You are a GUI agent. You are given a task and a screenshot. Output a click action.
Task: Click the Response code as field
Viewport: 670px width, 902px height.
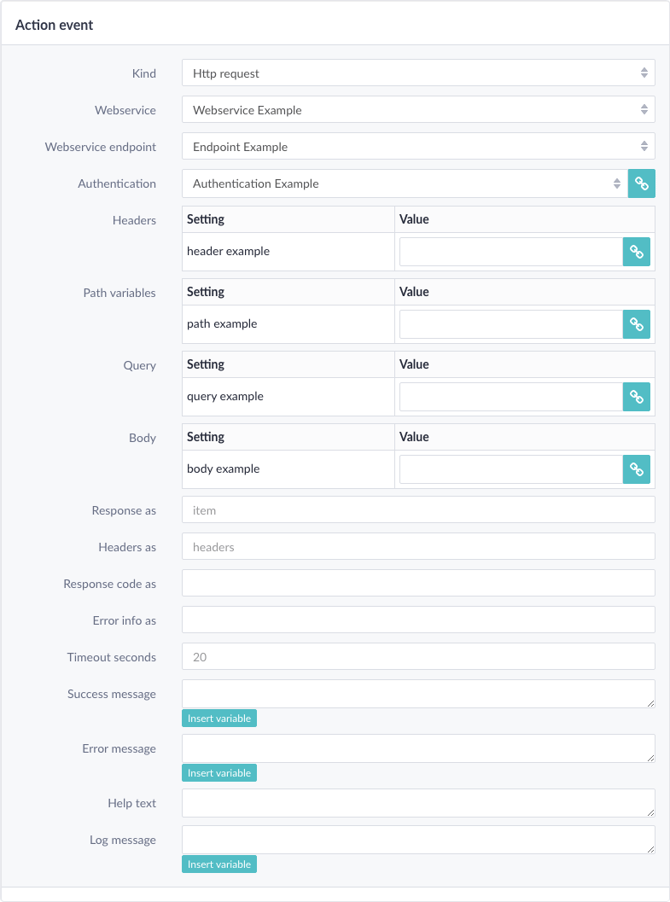pos(418,583)
